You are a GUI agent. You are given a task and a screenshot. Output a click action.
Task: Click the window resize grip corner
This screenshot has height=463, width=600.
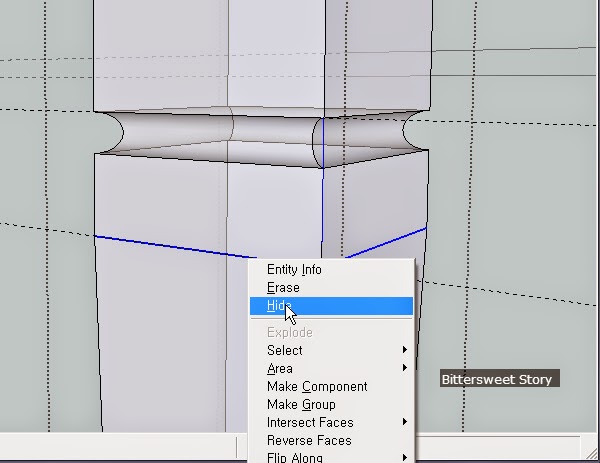pos(592,453)
